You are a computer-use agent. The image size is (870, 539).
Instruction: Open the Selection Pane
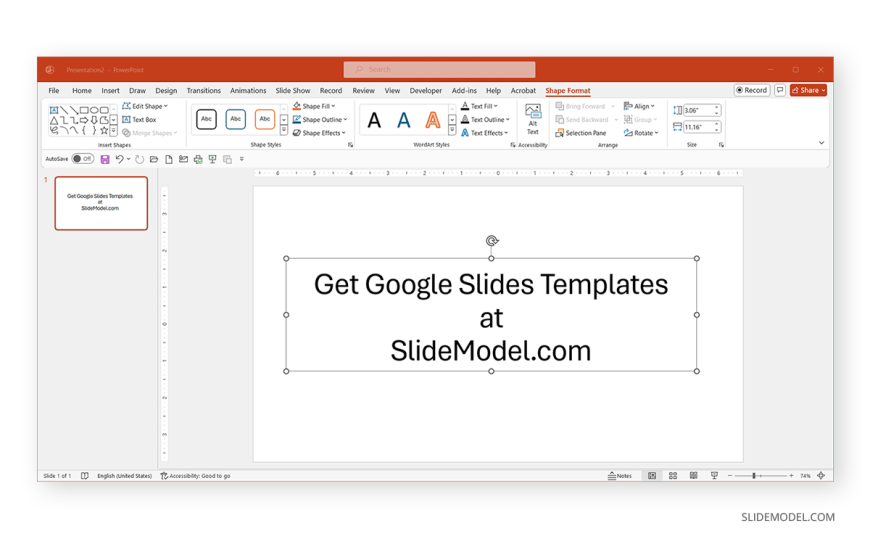[x=581, y=133]
